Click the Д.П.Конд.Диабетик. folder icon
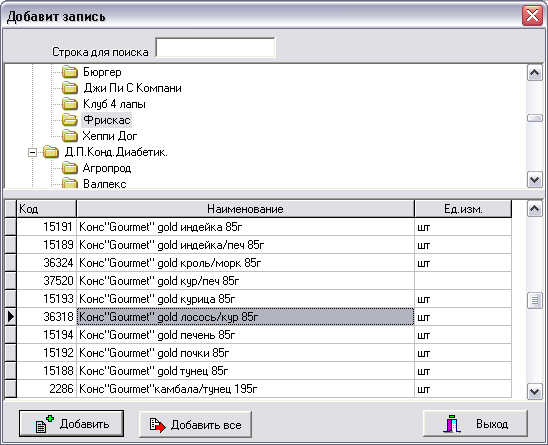This screenshot has width=548, height=445. [51, 152]
